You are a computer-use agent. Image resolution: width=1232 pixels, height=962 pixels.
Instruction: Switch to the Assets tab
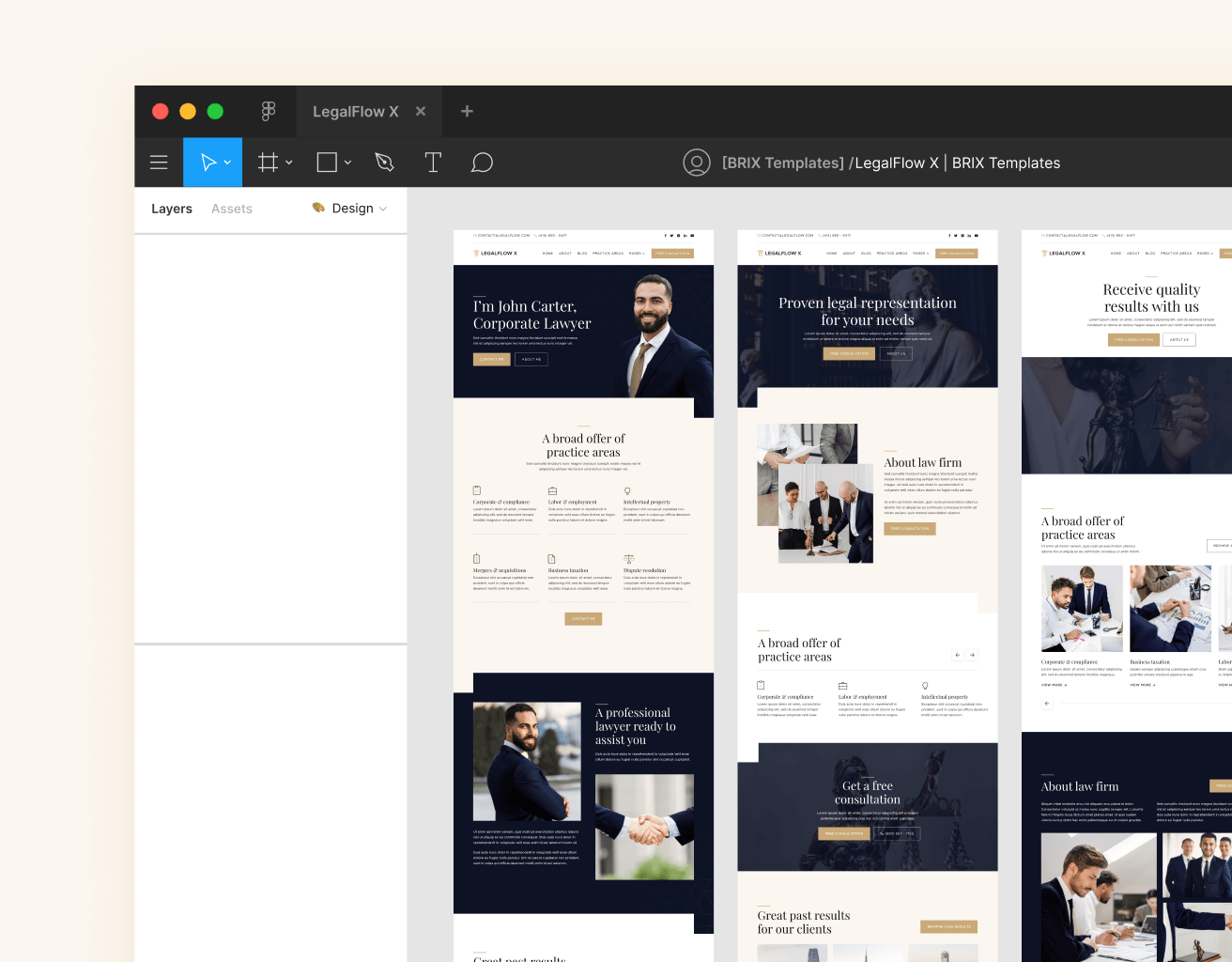click(231, 209)
